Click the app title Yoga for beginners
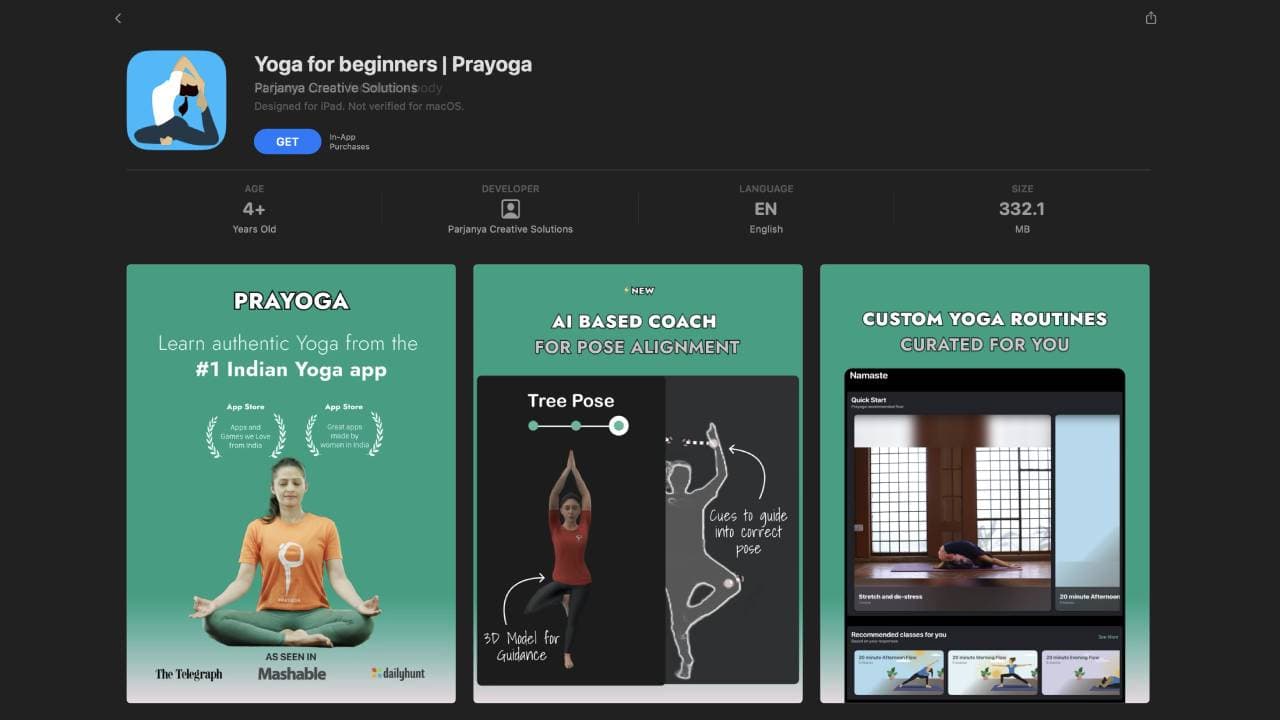The height and width of the screenshot is (720, 1280). tap(393, 64)
